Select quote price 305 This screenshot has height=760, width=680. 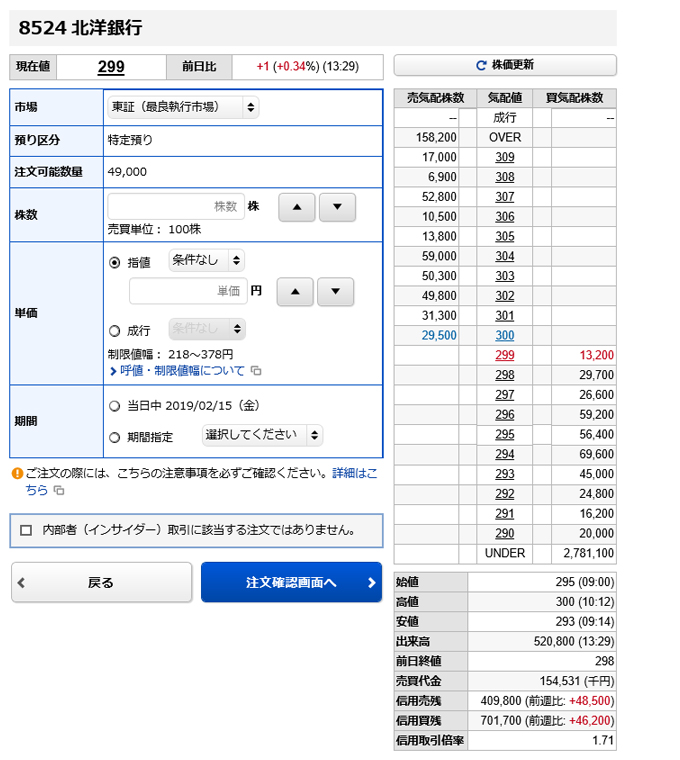pos(505,237)
